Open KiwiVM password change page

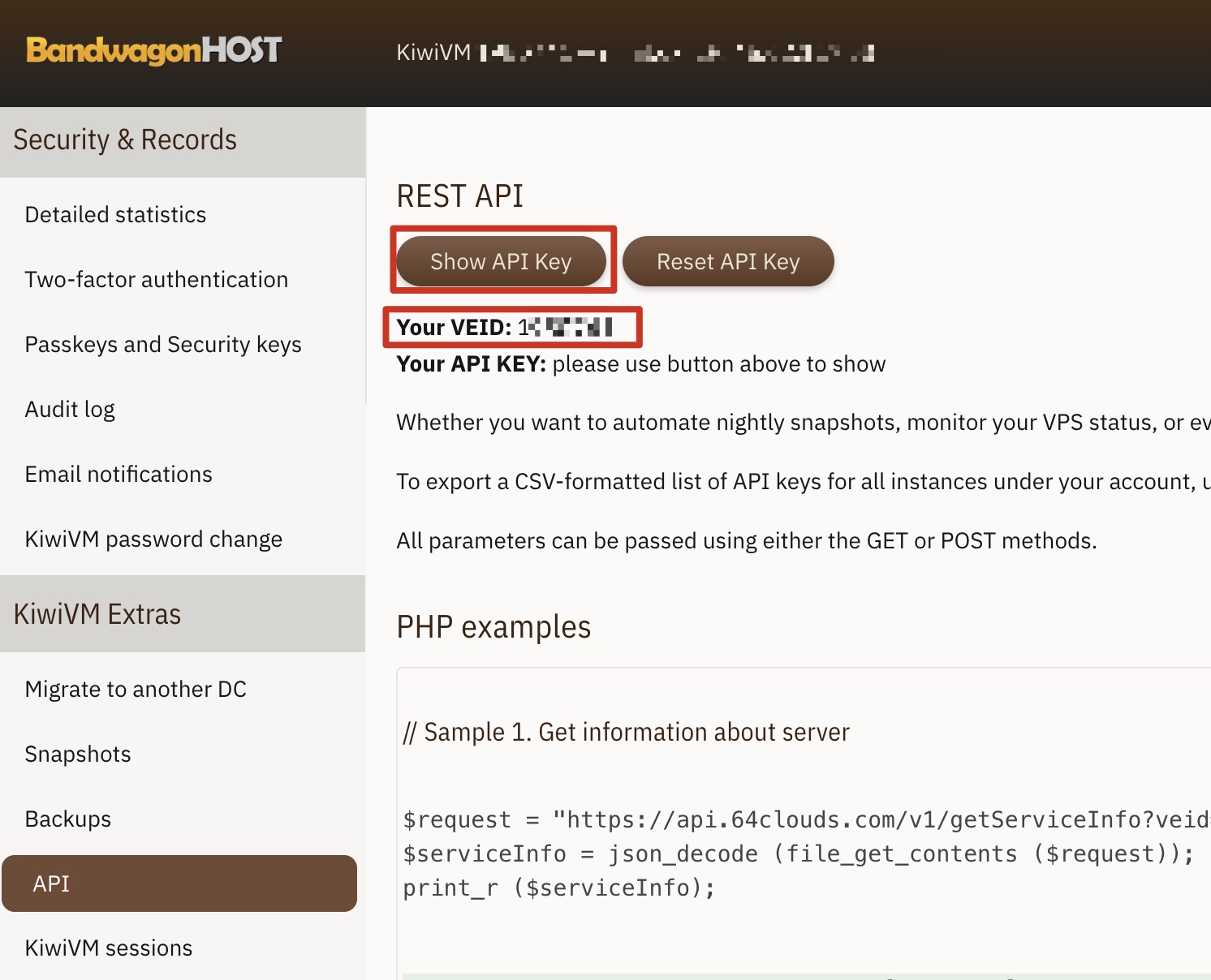pyautogui.click(x=153, y=539)
